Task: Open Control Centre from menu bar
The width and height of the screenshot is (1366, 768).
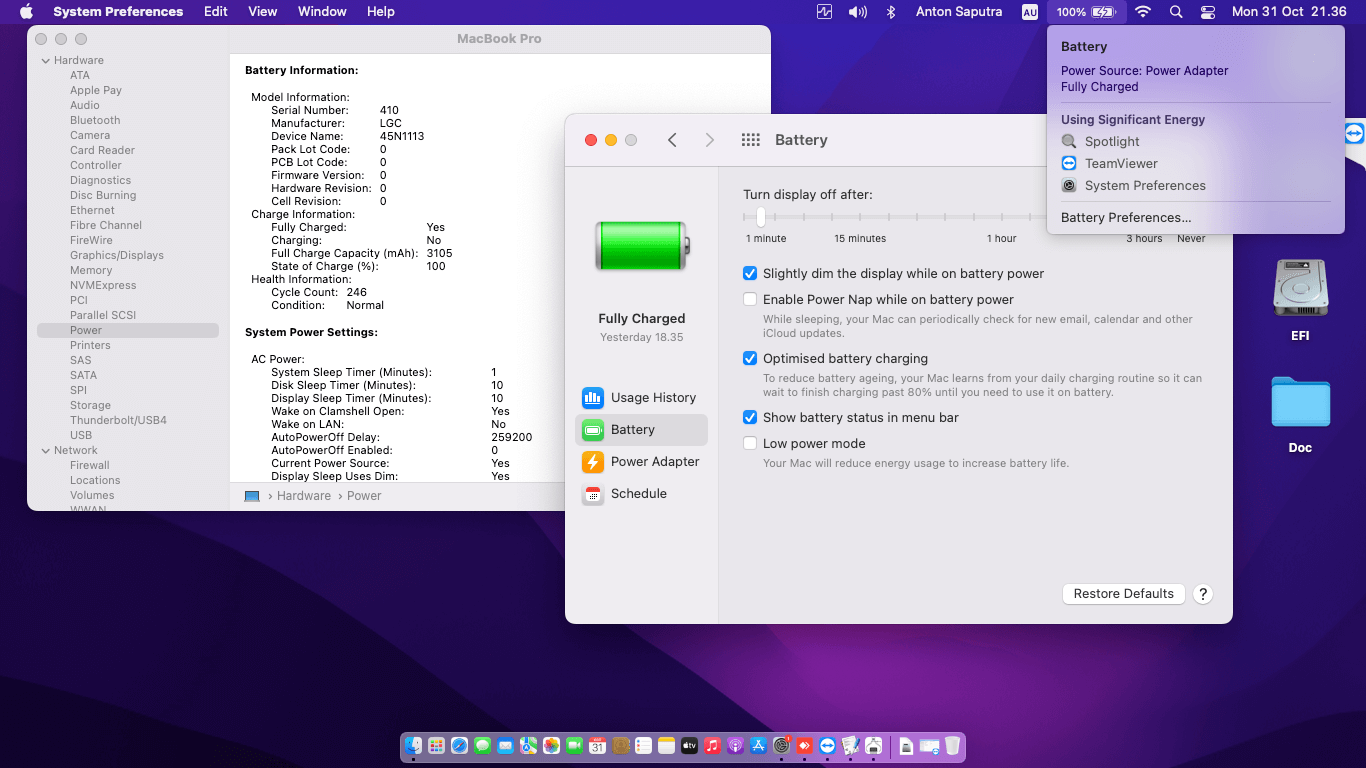Action: coord(1208,12)
